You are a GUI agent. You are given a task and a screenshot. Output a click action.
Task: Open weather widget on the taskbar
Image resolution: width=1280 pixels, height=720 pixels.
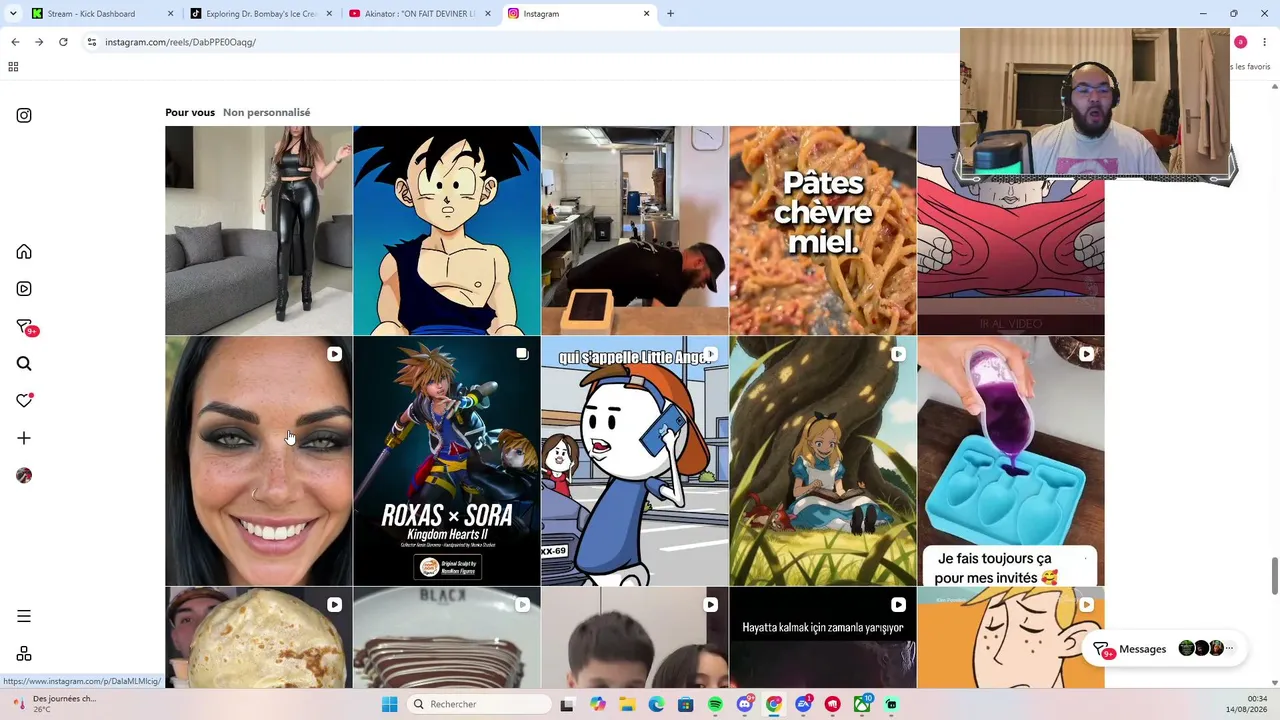click(55, 704)
